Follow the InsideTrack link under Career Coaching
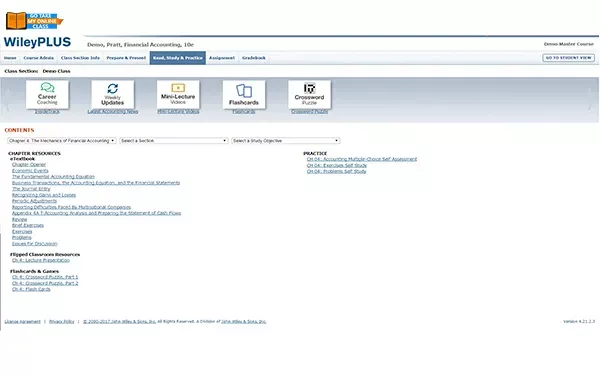Image resolution: width=600 pixels, height=375 pixels. [47, 112]
